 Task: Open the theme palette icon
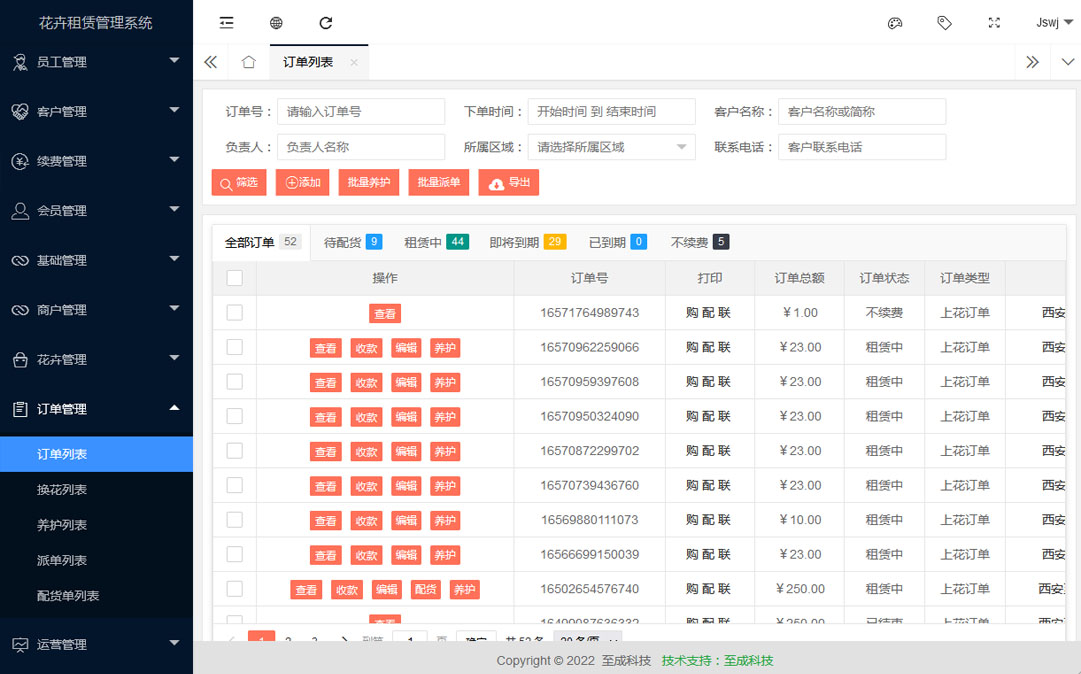[895, 23]
